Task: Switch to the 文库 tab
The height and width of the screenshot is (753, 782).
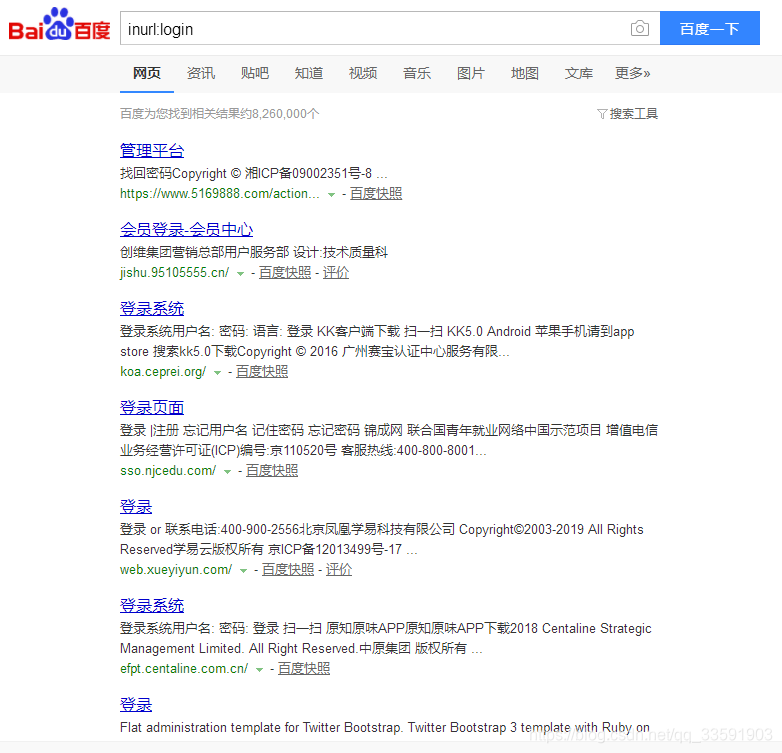Action: [x=579, y=73]
